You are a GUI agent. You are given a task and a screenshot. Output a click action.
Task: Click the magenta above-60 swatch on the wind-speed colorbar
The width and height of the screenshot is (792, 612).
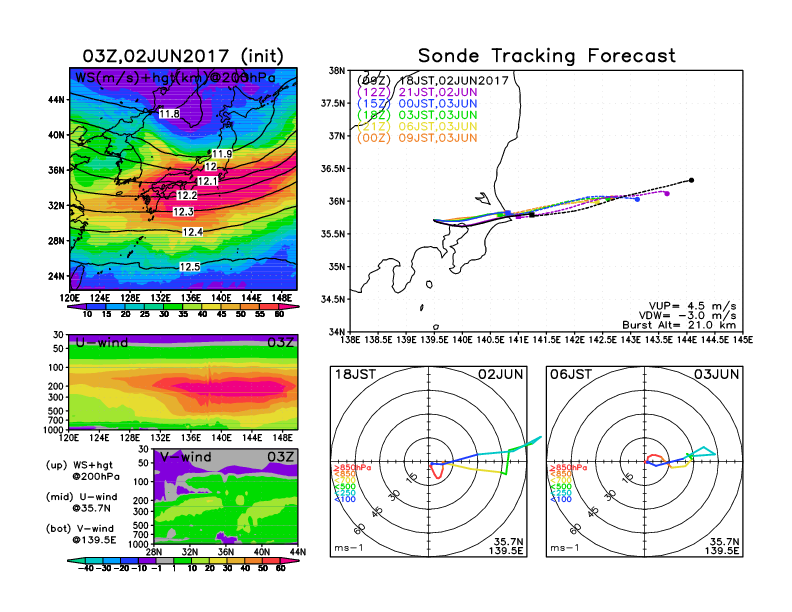[x=290, y=307]
